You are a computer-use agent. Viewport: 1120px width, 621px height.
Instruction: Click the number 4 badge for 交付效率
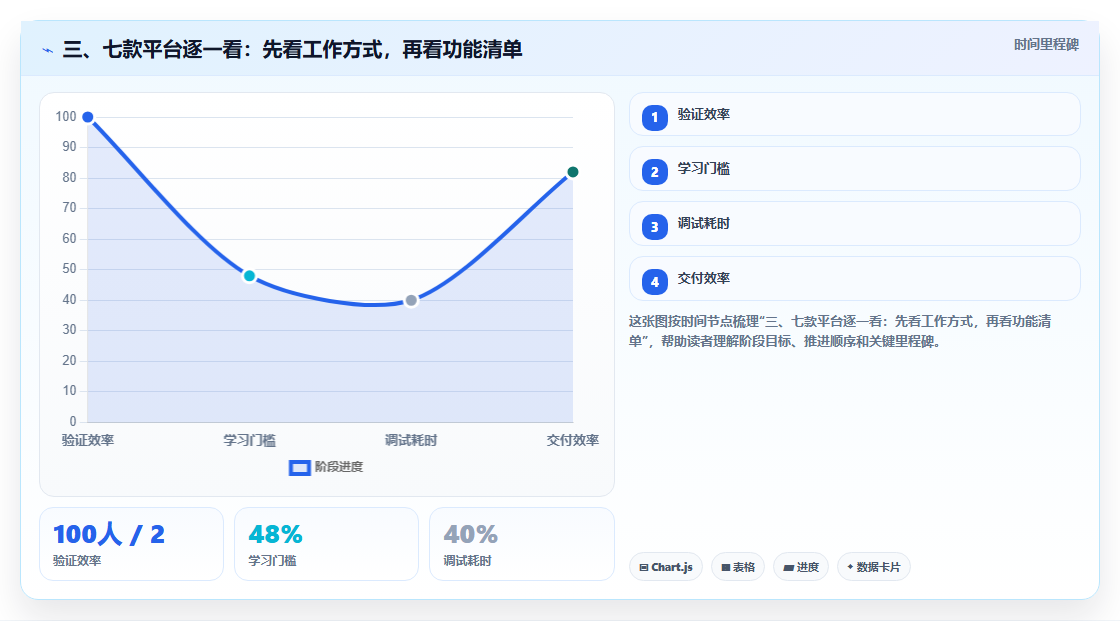click(654, 282)
